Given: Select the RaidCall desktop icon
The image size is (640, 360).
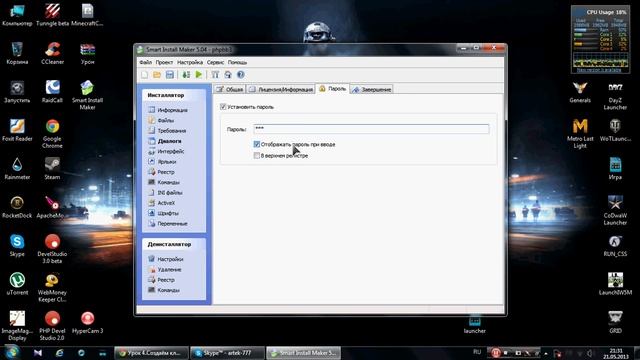Looking at the screenshot, I should (52, 92).
